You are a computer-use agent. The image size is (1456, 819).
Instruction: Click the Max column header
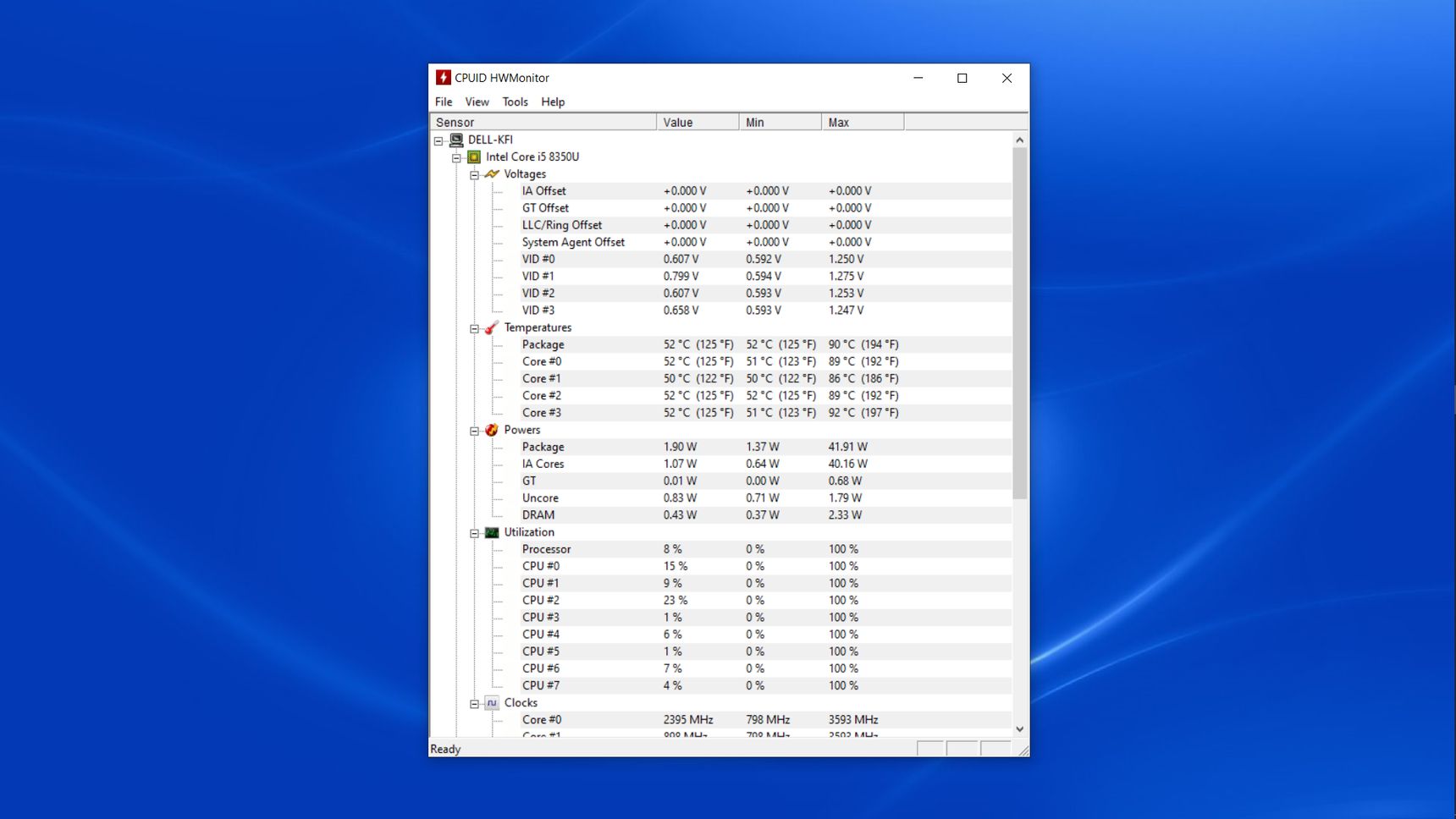click(863, 123)
